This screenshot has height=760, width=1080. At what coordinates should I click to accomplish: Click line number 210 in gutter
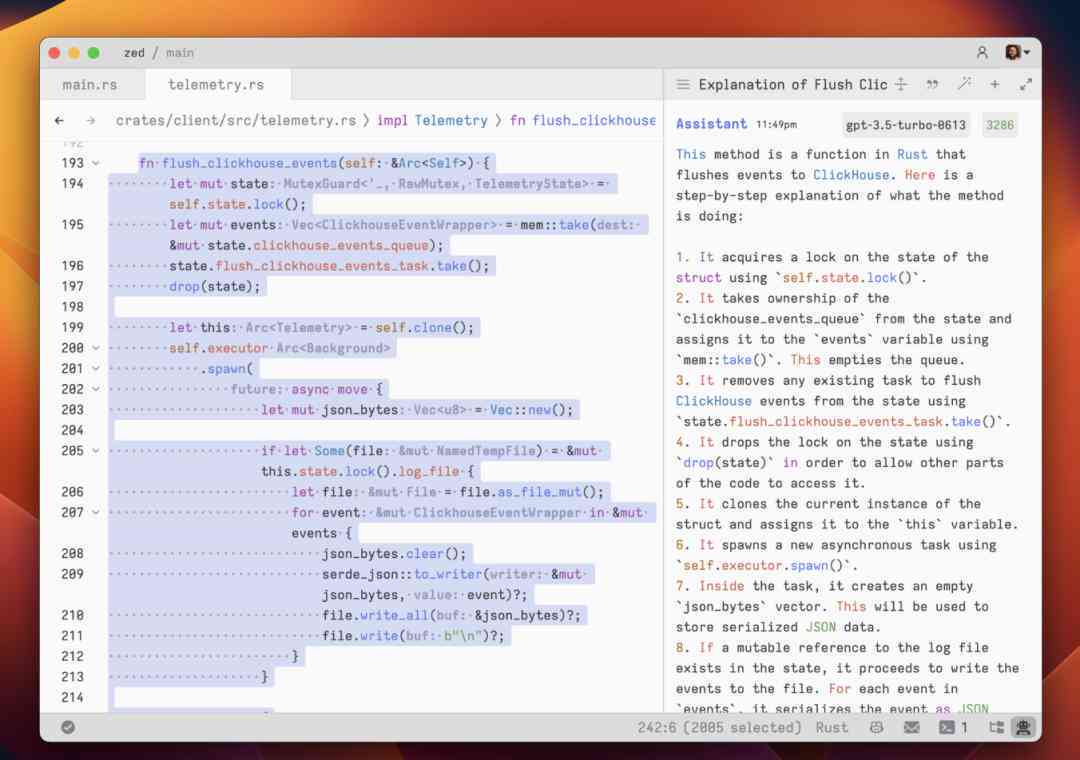[x=72, y=615]
